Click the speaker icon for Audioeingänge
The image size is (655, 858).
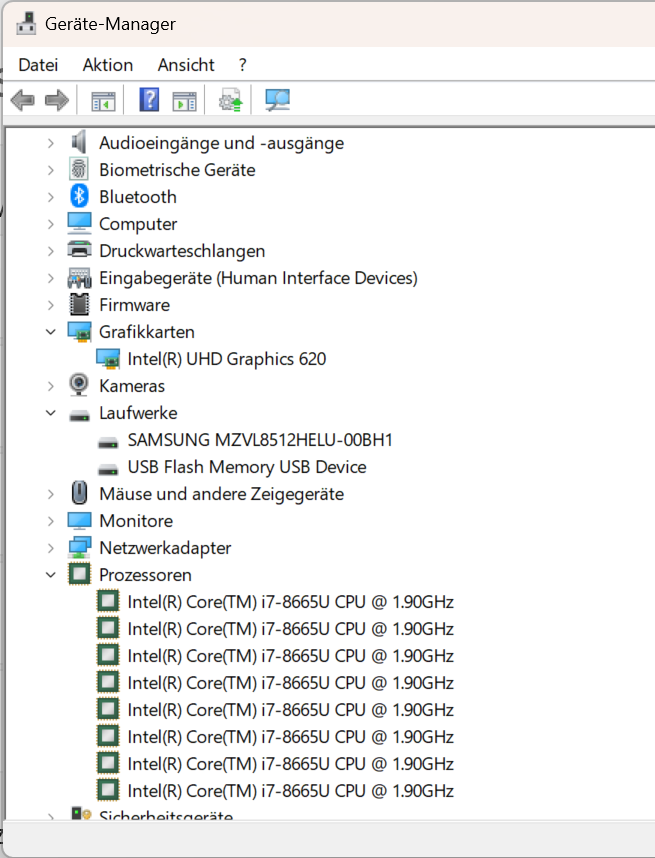[x=79, y=142]
